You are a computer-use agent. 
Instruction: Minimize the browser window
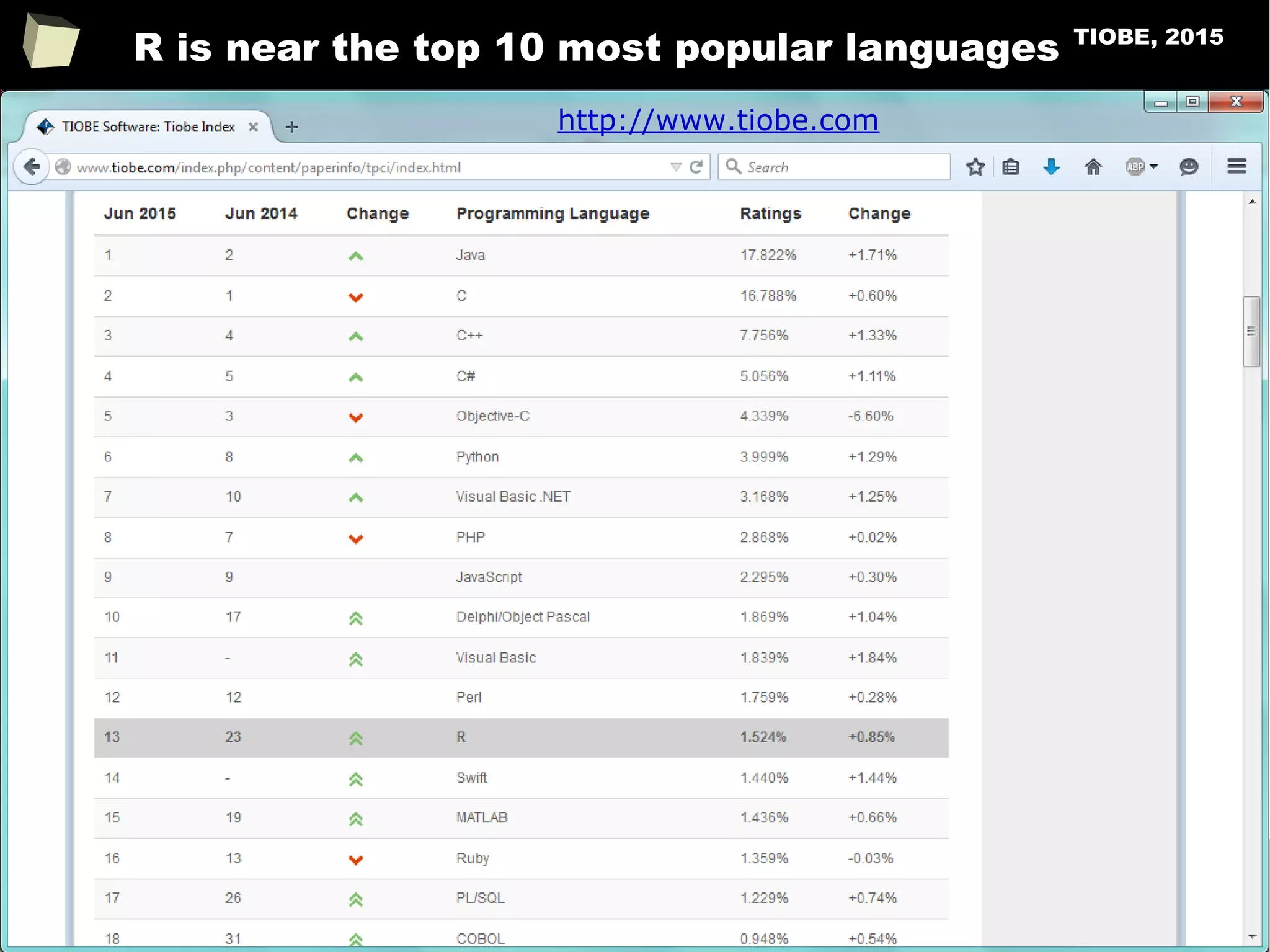pyautogui.click(x=1161, y=102)
